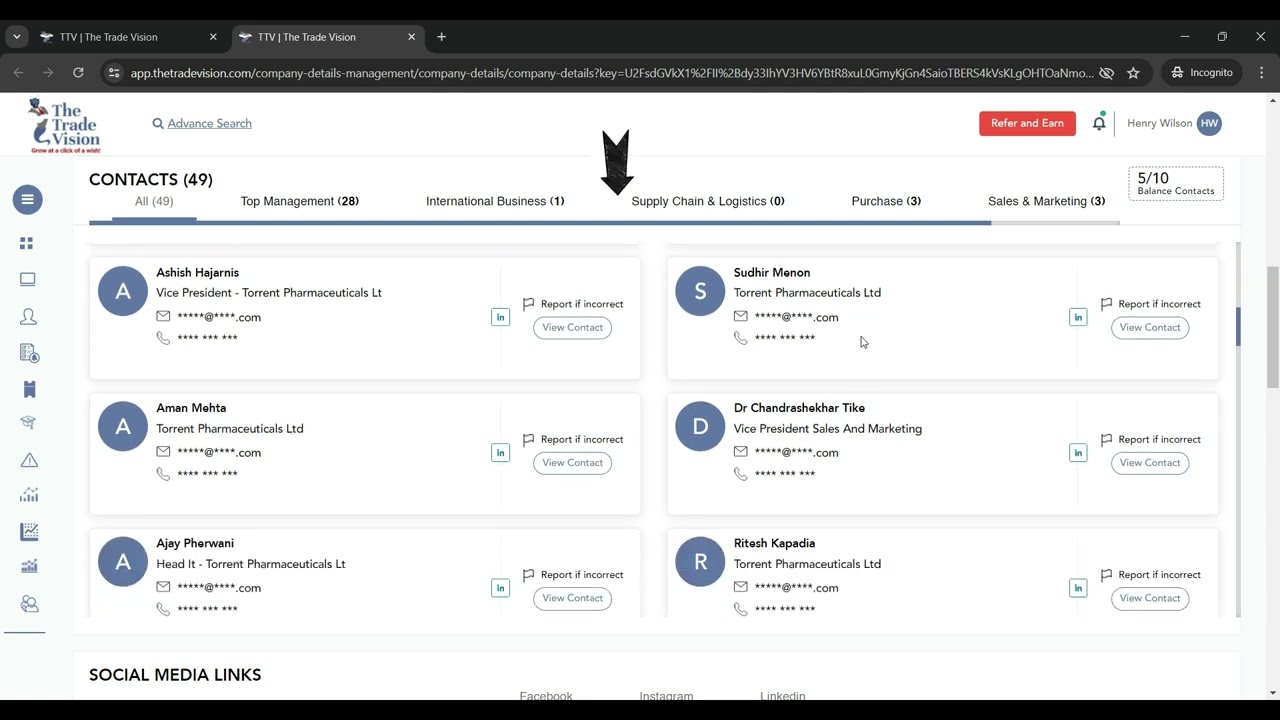This screenshot has height=720, width=1280.
Task: Click the contact tabs horizontal scrollbar
Action: pos(540,222)
